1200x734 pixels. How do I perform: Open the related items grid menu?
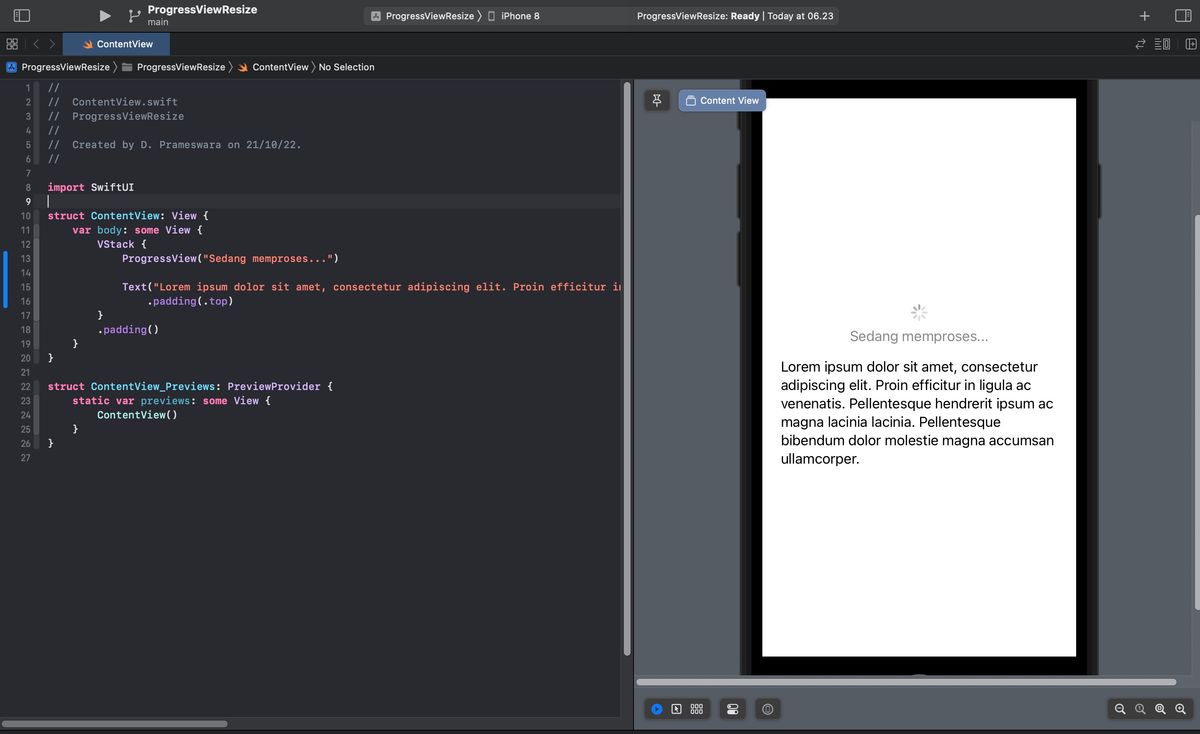click(11, 44)
